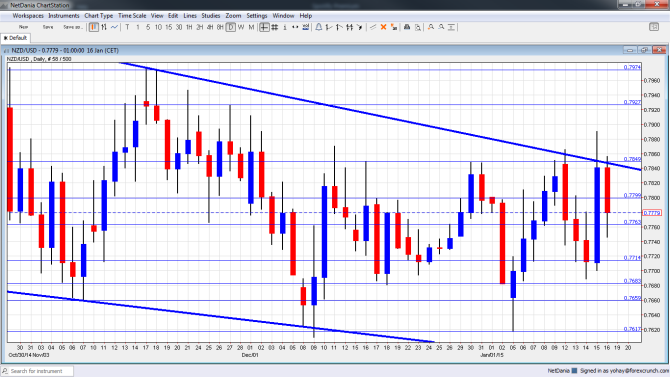Screen dimensions: 670x377
Task: Click the arrow drawing tool icon
Action: [x=360, y=27]
